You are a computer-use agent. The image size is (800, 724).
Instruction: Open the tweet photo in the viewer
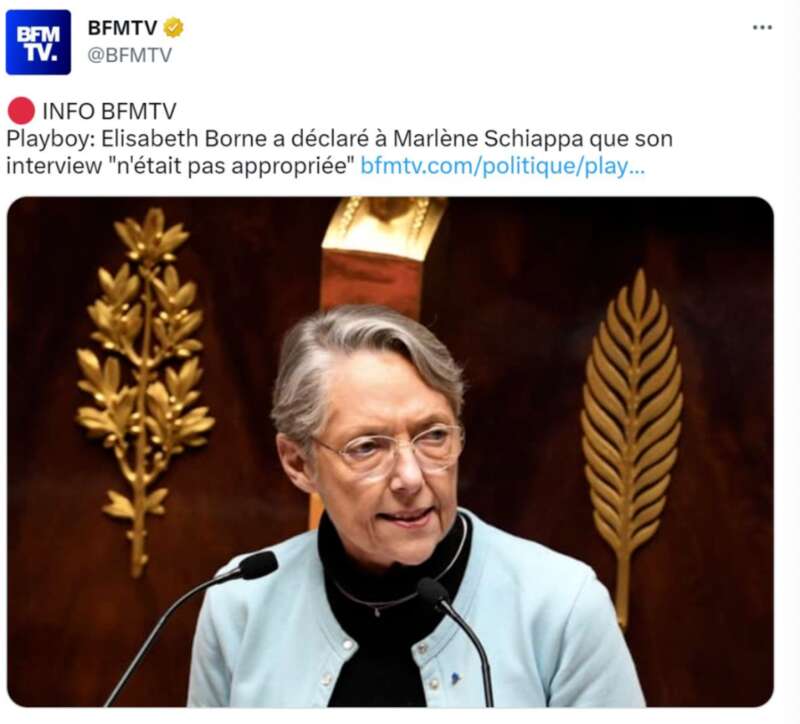pyautogui.click(x=390, y=452)
